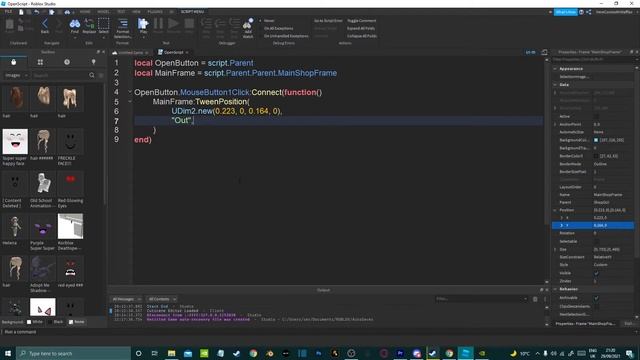The width and height of the screenshot is (640, 360).
Task: Click the BorderColor3 color swatch
Action: click(596, 156)
